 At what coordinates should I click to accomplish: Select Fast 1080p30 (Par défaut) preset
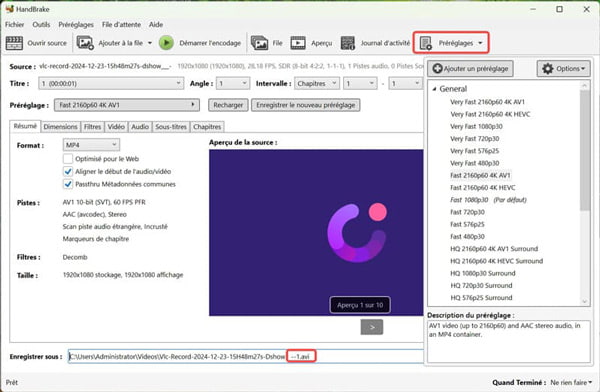488,200
